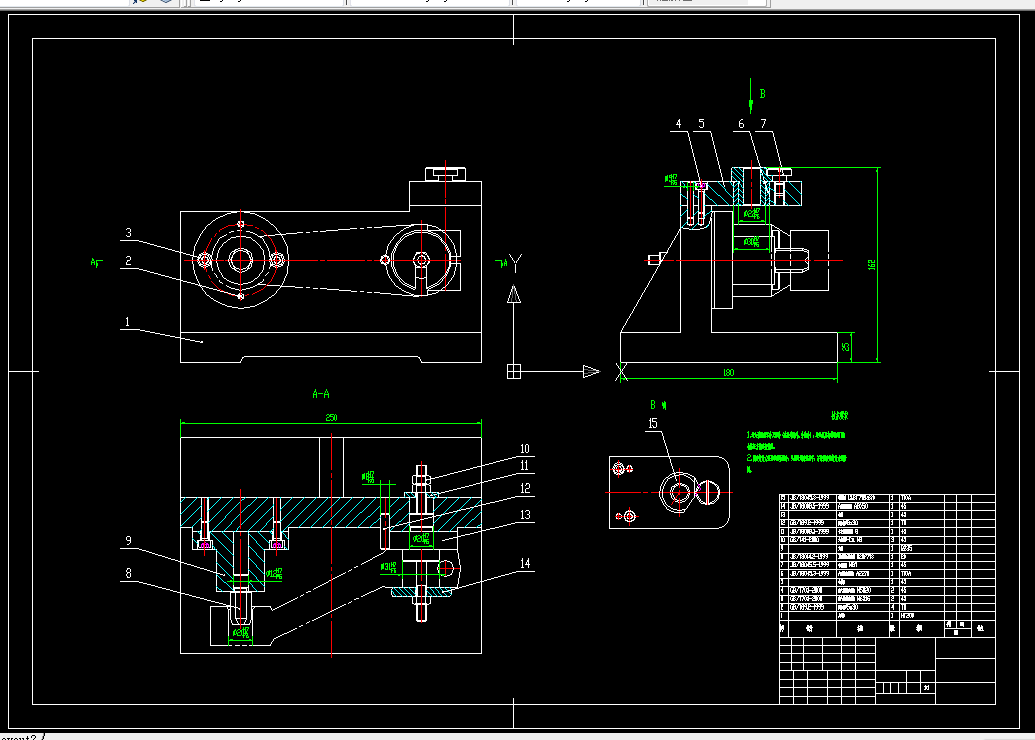
Task: Click callout number 8 in section view
Action: [x=128, y=573]
